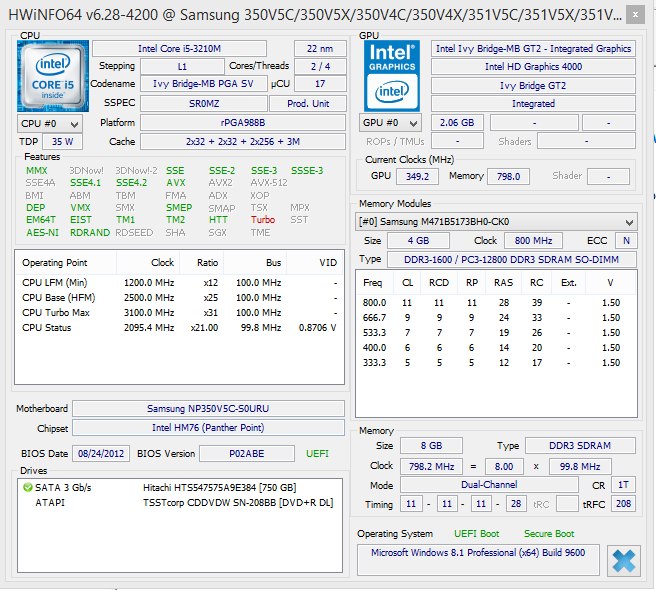Select the CPU Turbo Max row
The image size is (656, 590).
click(179, 313)
